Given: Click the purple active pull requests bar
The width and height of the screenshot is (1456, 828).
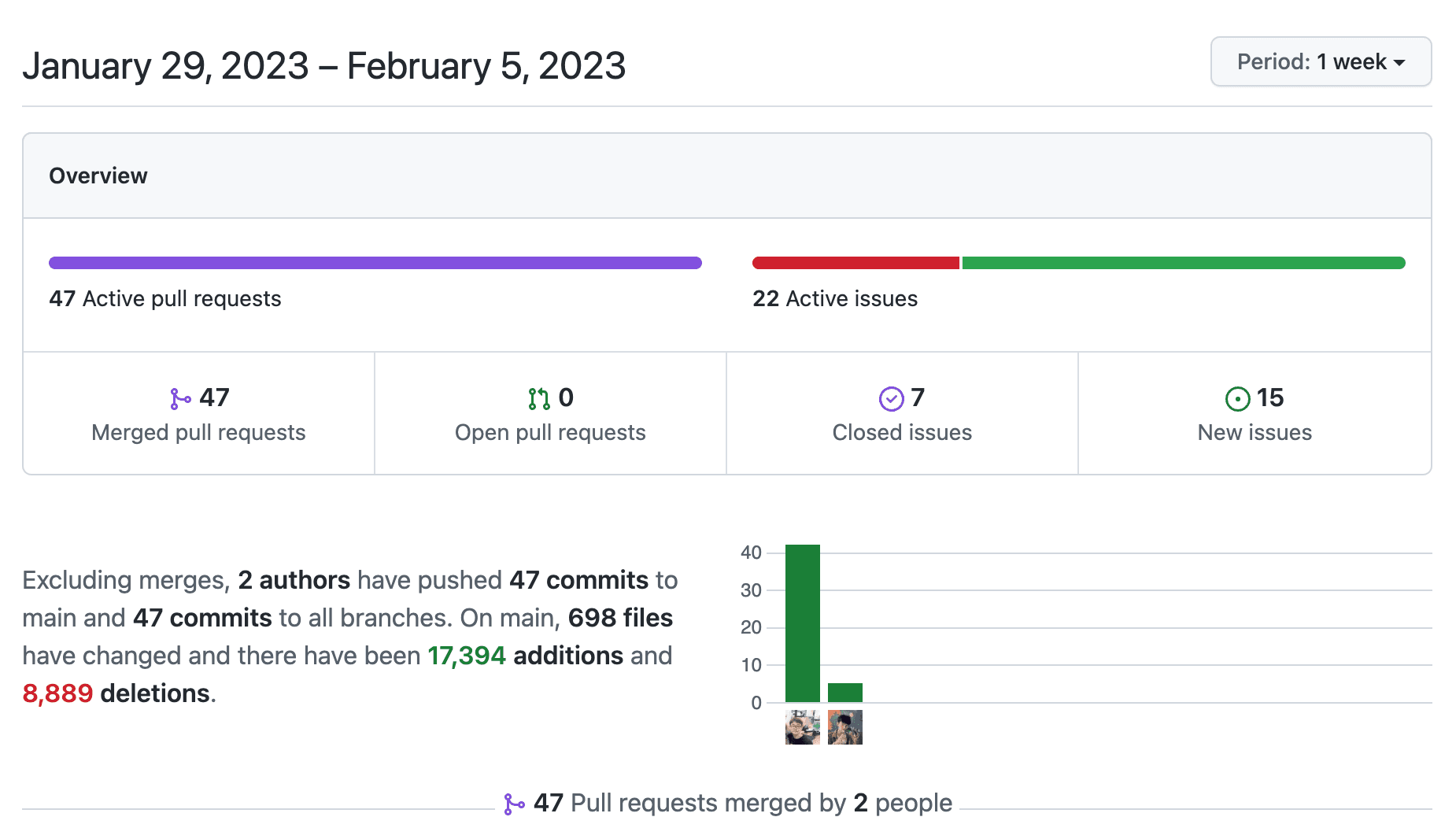Looking at the screenshot, I should tap(375, 263).
